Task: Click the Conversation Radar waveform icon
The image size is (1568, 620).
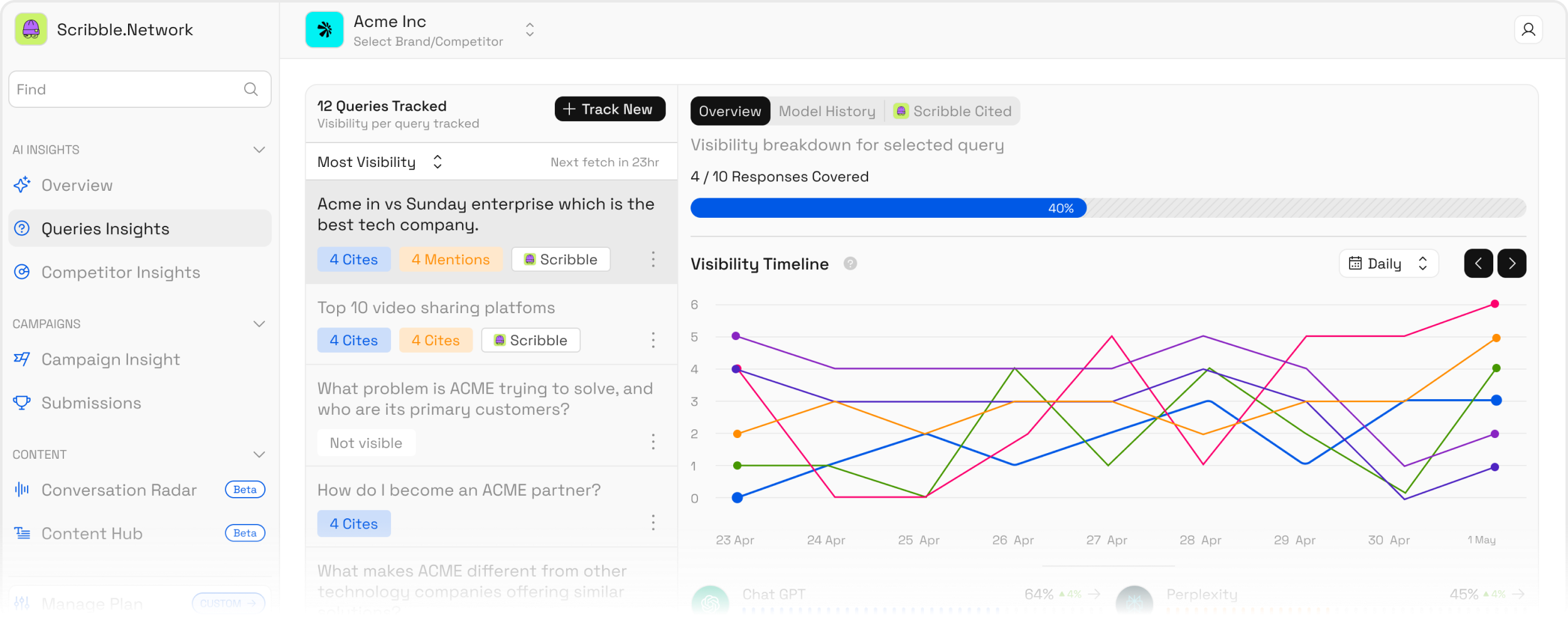Action: point(22,489)
